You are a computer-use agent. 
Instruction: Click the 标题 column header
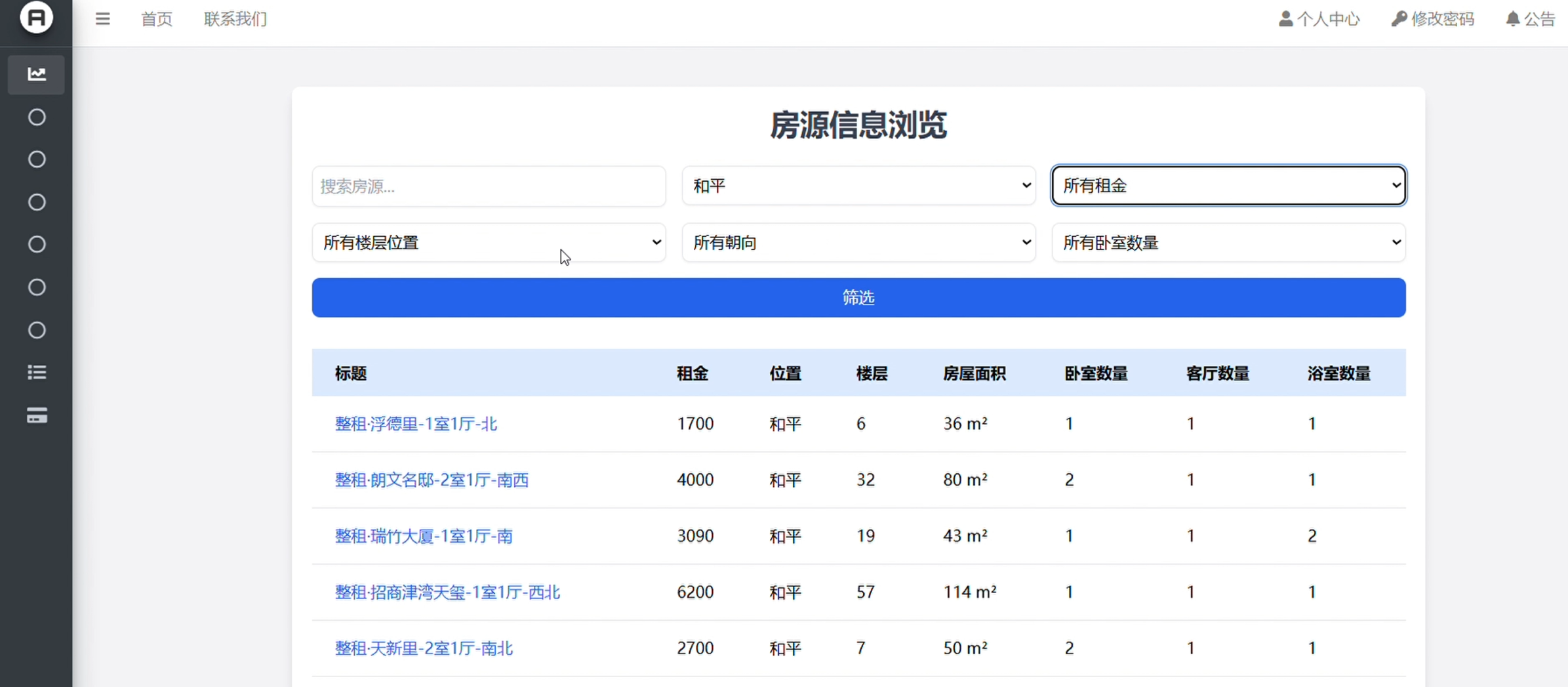coord(351,373)
